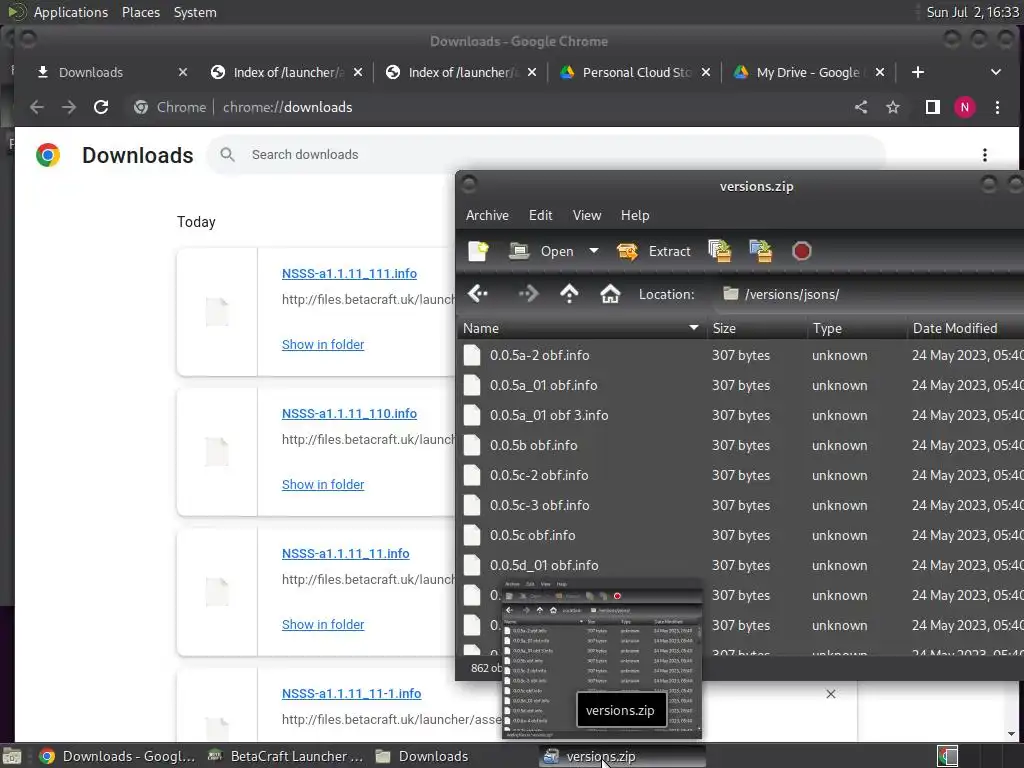The image size is (1024, 768).
Task: Open Chrome three-dot main menu
Action: [x=997, y=107]
